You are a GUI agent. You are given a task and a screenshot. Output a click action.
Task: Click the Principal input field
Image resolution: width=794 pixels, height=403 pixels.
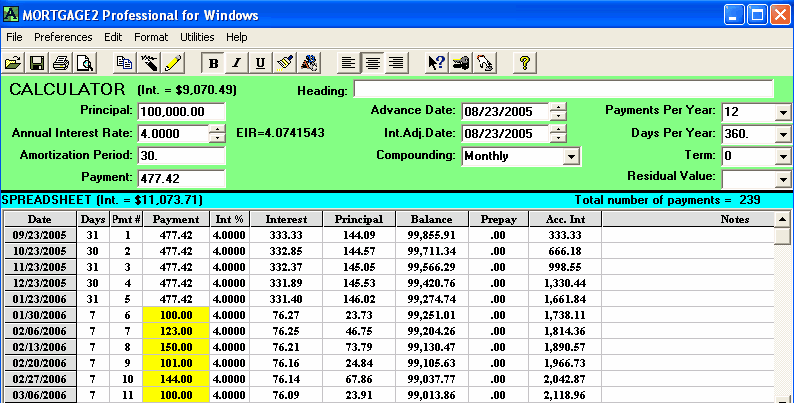[x=181, y=111]
